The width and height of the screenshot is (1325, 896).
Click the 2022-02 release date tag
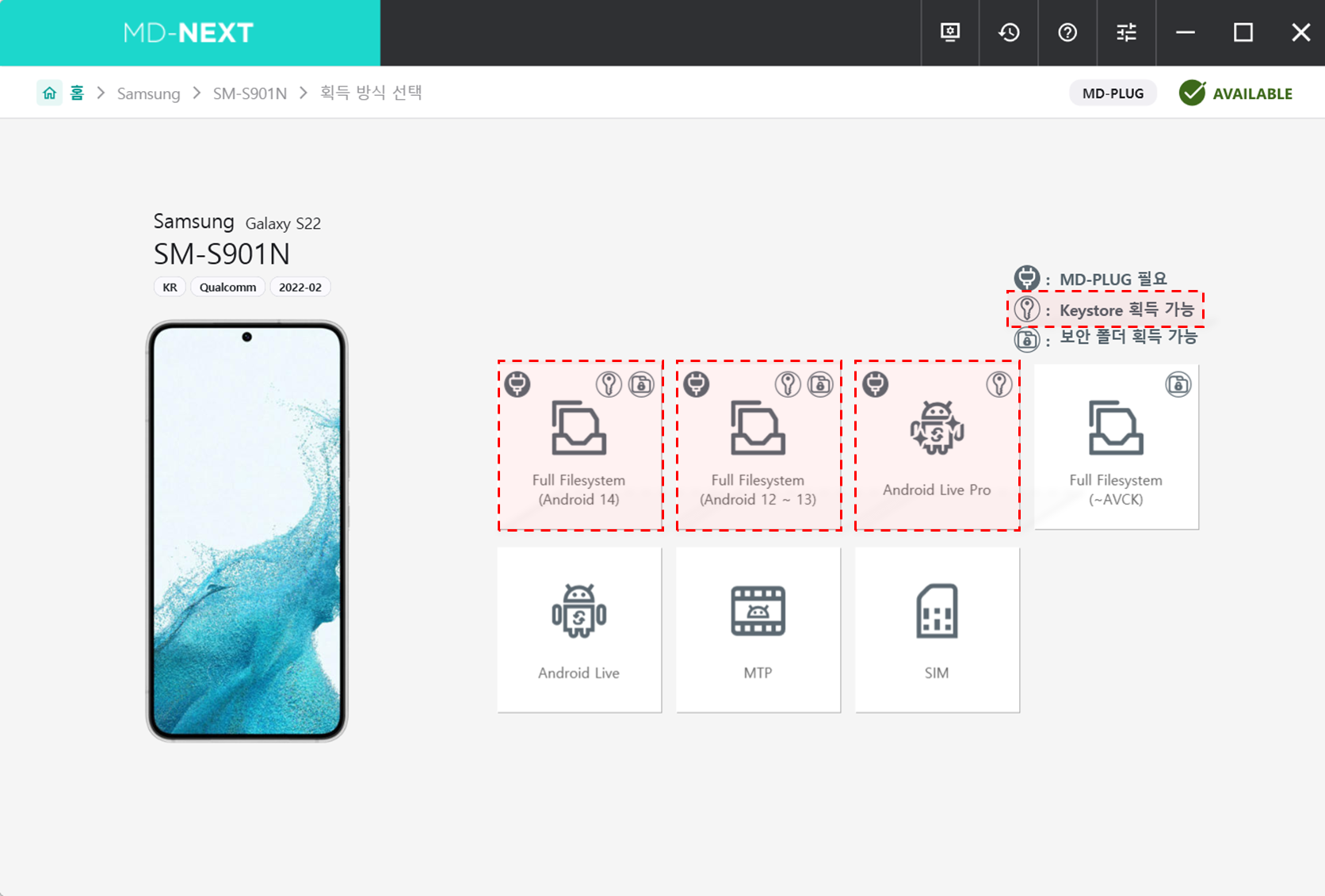300,287
